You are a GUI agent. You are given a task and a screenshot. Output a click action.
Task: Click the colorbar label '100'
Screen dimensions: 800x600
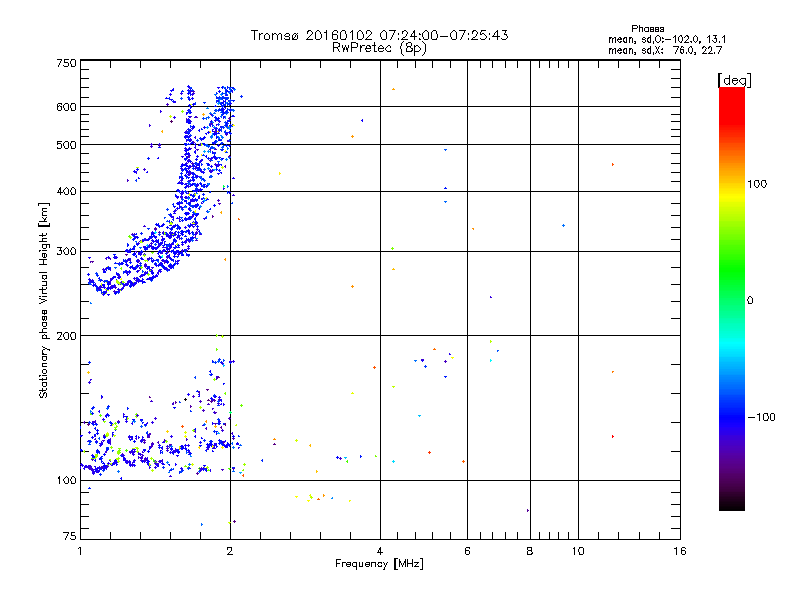(x=757, y=184)
